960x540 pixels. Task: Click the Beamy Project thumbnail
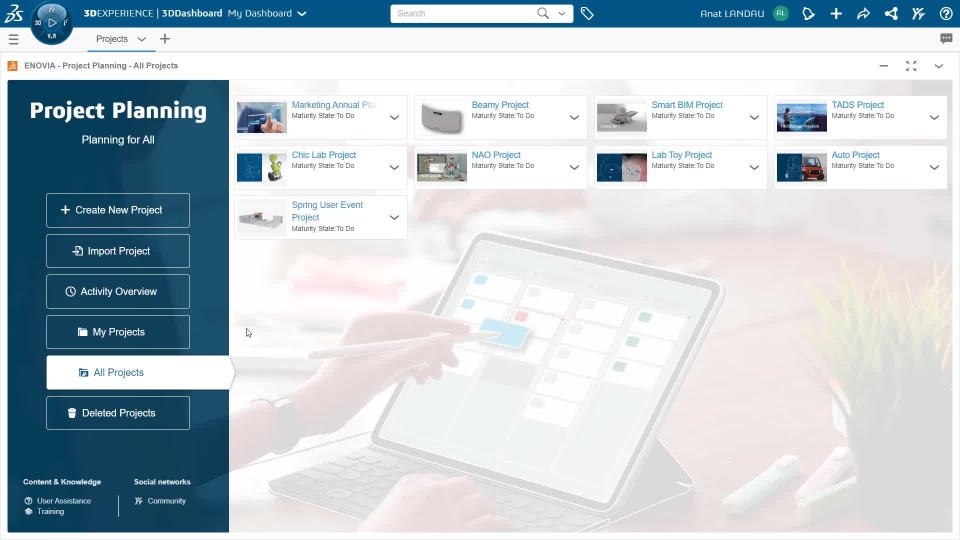(x=441, y=117)
